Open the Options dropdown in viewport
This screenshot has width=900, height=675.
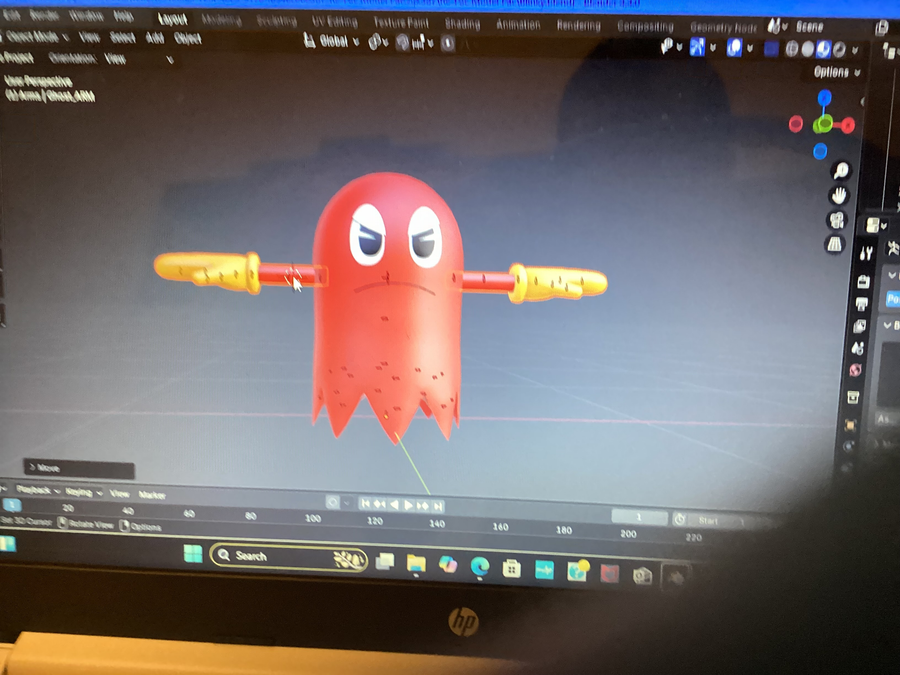[837, 72]
